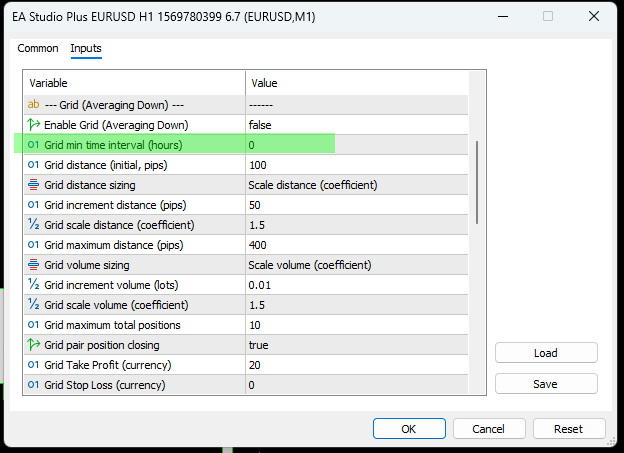624x453 pixels.
Task: Select 'Grid increment distance (pips)' label
Action: [x=115, y=205]
